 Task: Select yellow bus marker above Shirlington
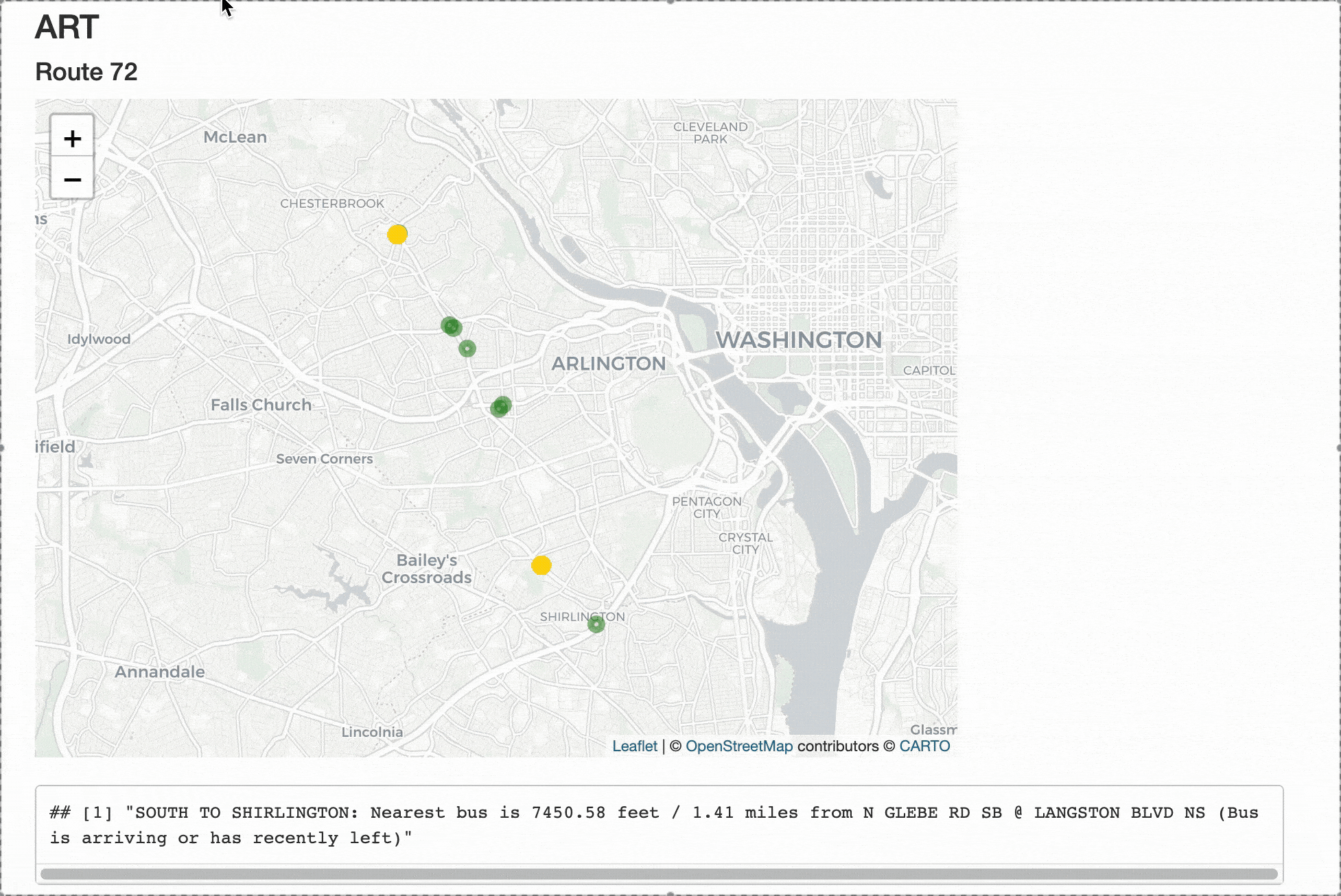[x=541, y=565]
